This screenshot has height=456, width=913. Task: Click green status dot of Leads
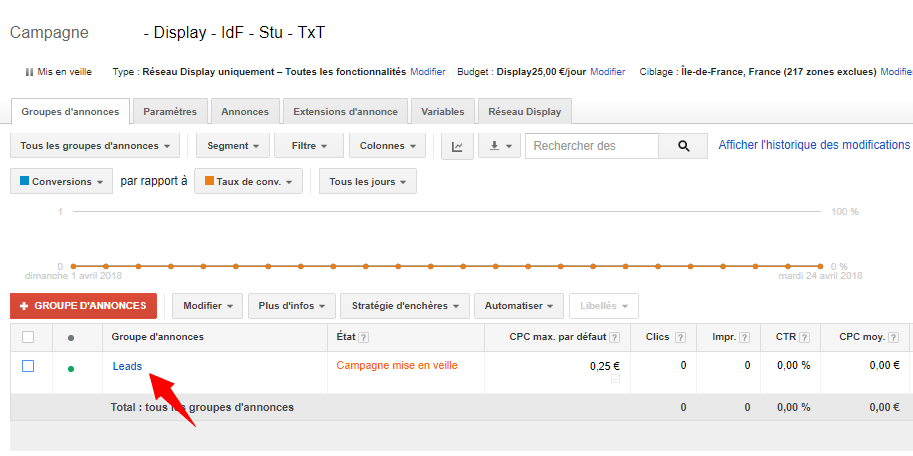pyautogui.click(x=70, y=368)
